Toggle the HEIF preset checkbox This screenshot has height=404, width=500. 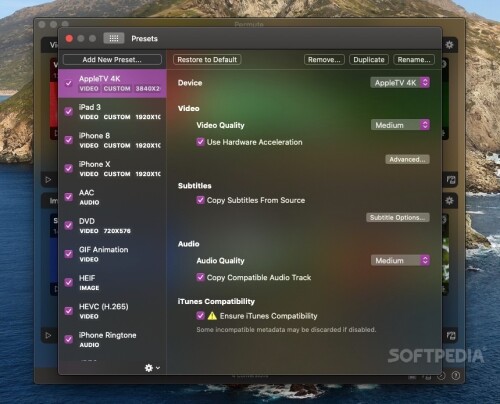click(69, 282)
